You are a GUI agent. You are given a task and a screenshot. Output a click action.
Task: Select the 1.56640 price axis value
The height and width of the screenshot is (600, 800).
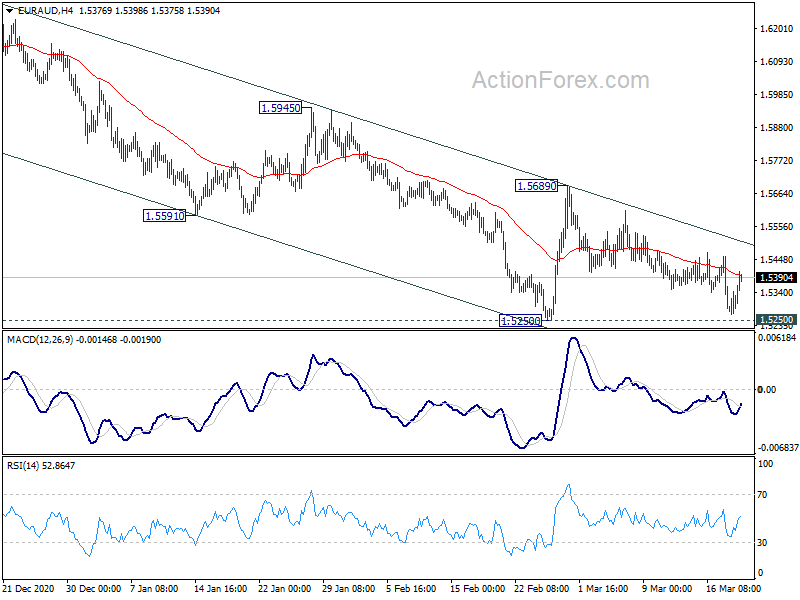click(777, 193)
